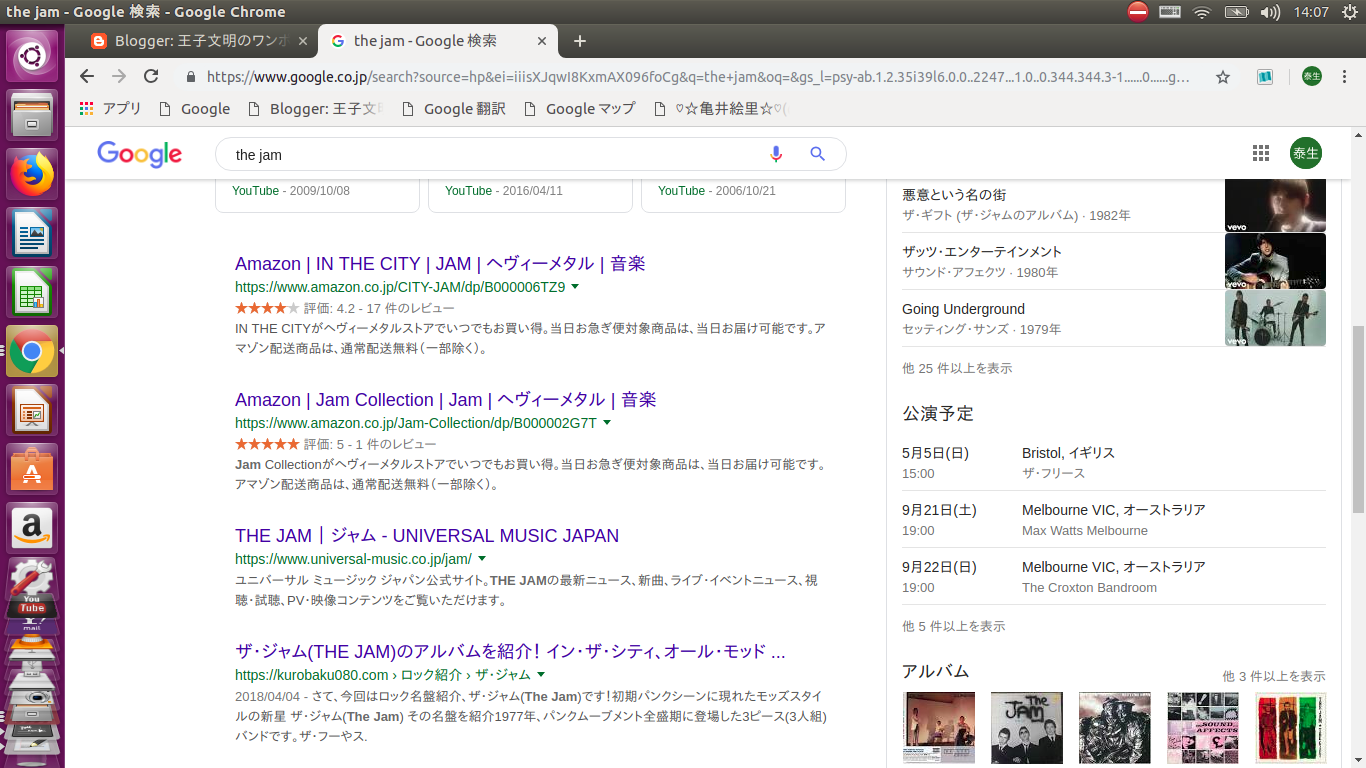Click the clock showing 14:07
This screenshot has height=768, width=1366.
1310,12
